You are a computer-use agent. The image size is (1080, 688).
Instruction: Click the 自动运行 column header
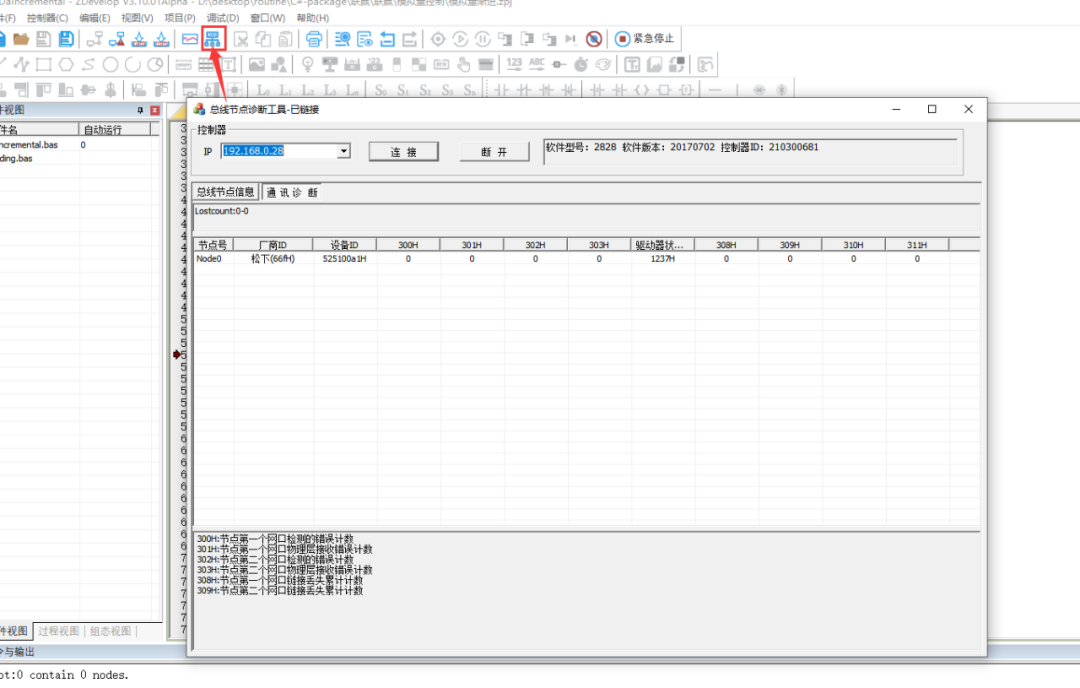tap(115, 129)
